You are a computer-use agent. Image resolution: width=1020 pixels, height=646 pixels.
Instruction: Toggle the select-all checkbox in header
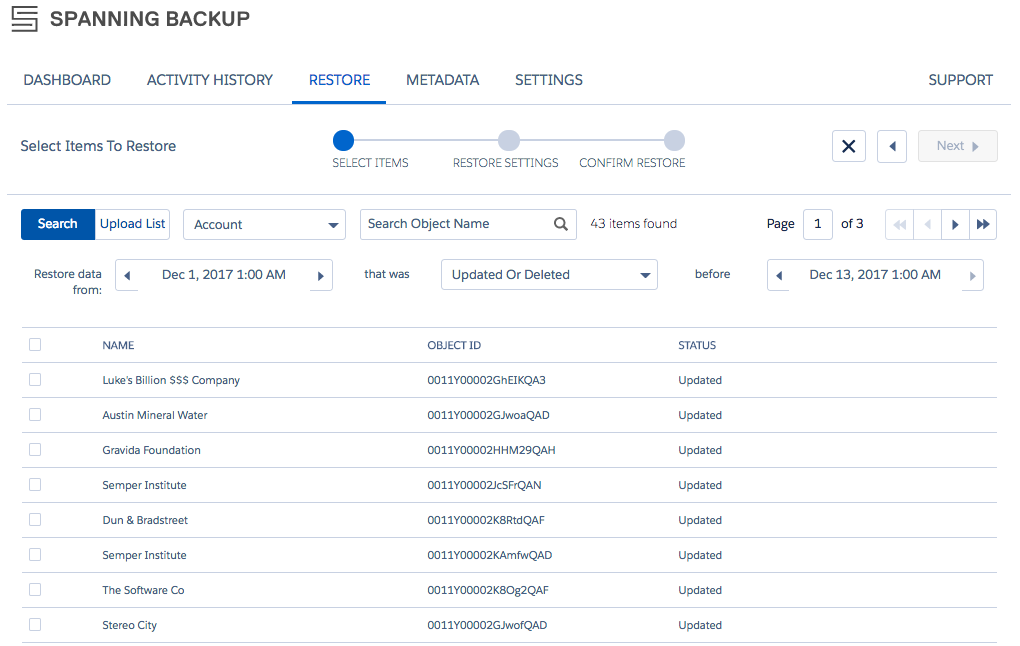[35, 345]
